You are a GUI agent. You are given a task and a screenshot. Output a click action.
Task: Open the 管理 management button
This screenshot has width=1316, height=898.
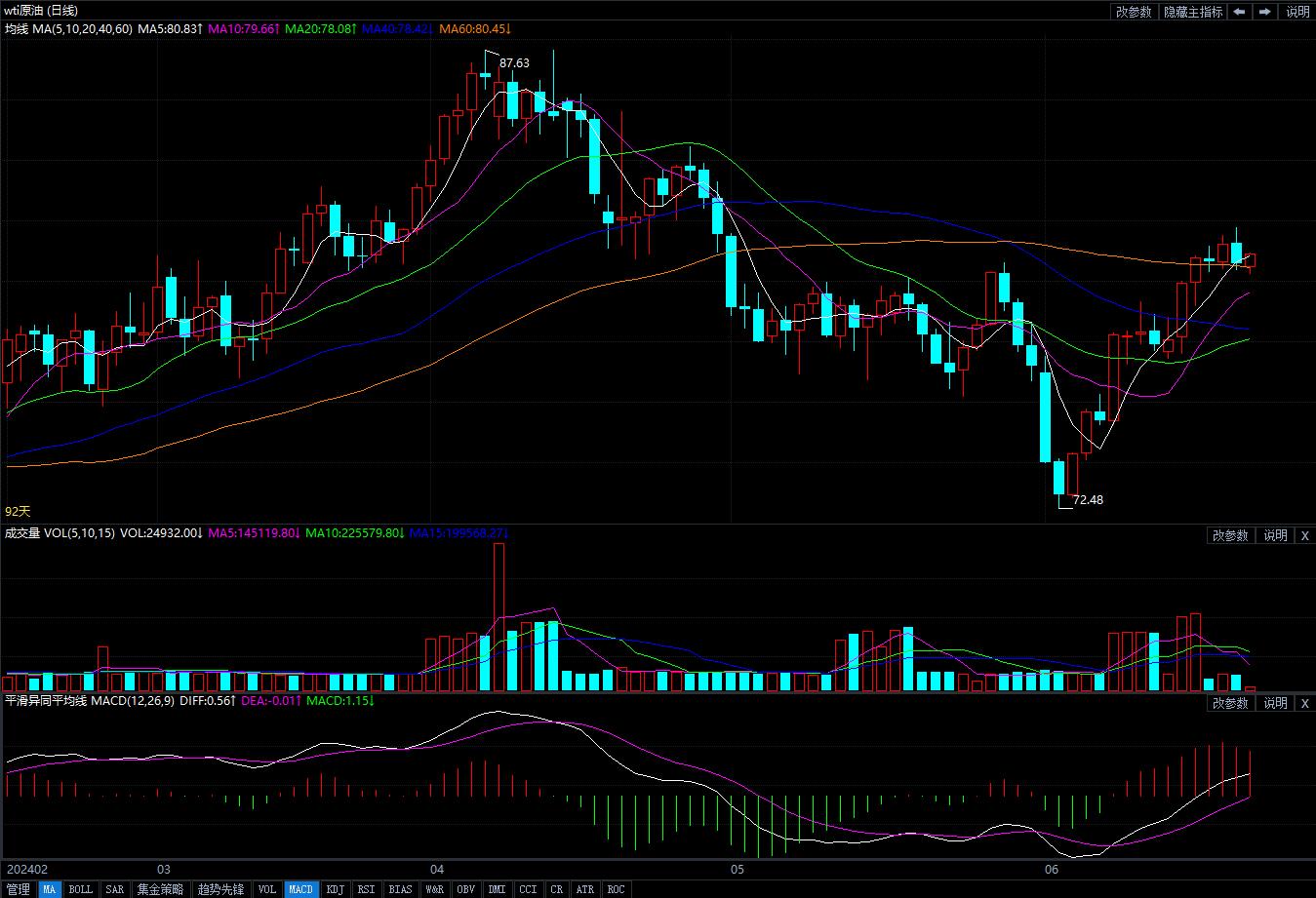click(18, 889)
